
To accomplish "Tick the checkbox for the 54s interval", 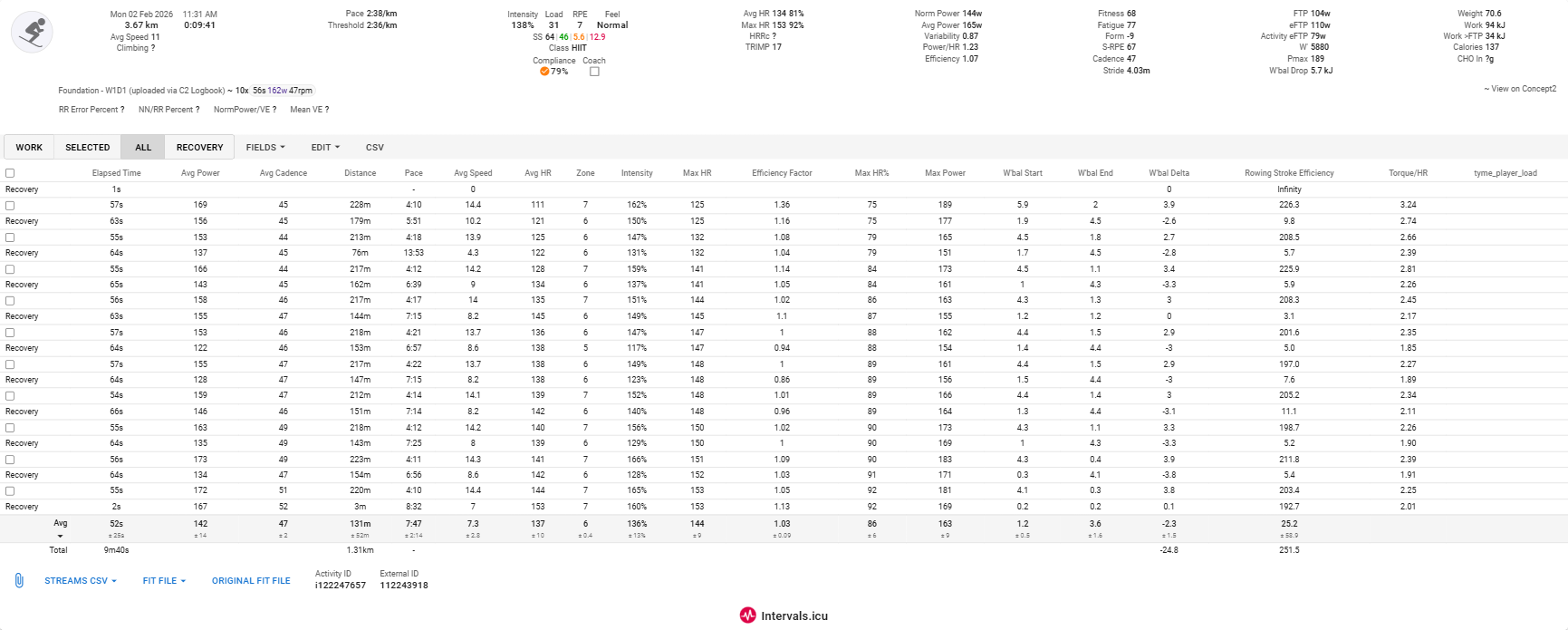I will tap(10, 396).
